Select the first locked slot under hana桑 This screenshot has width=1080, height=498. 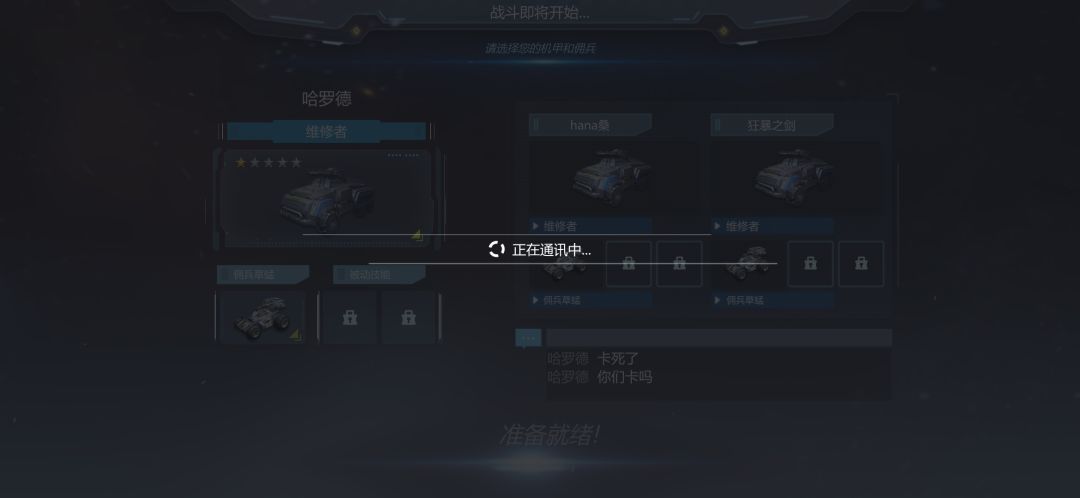[628, 264]
